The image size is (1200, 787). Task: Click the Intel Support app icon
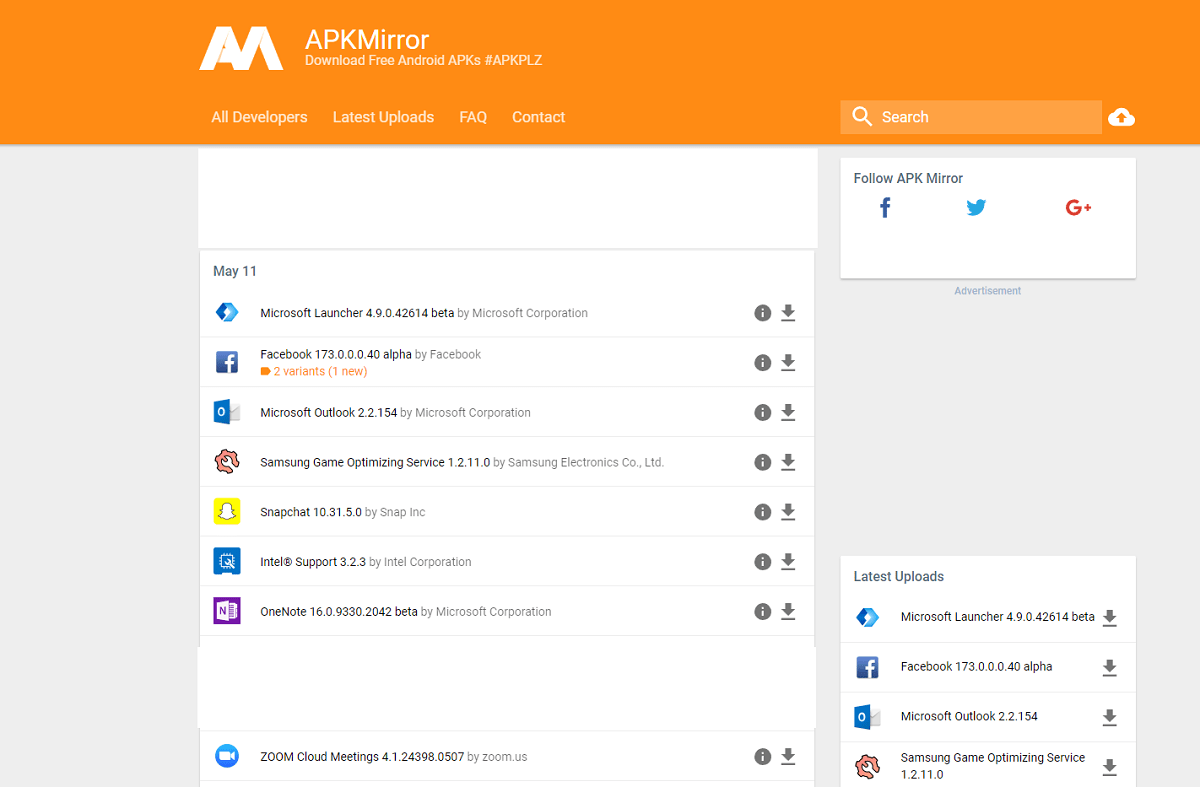coord(227,561)
